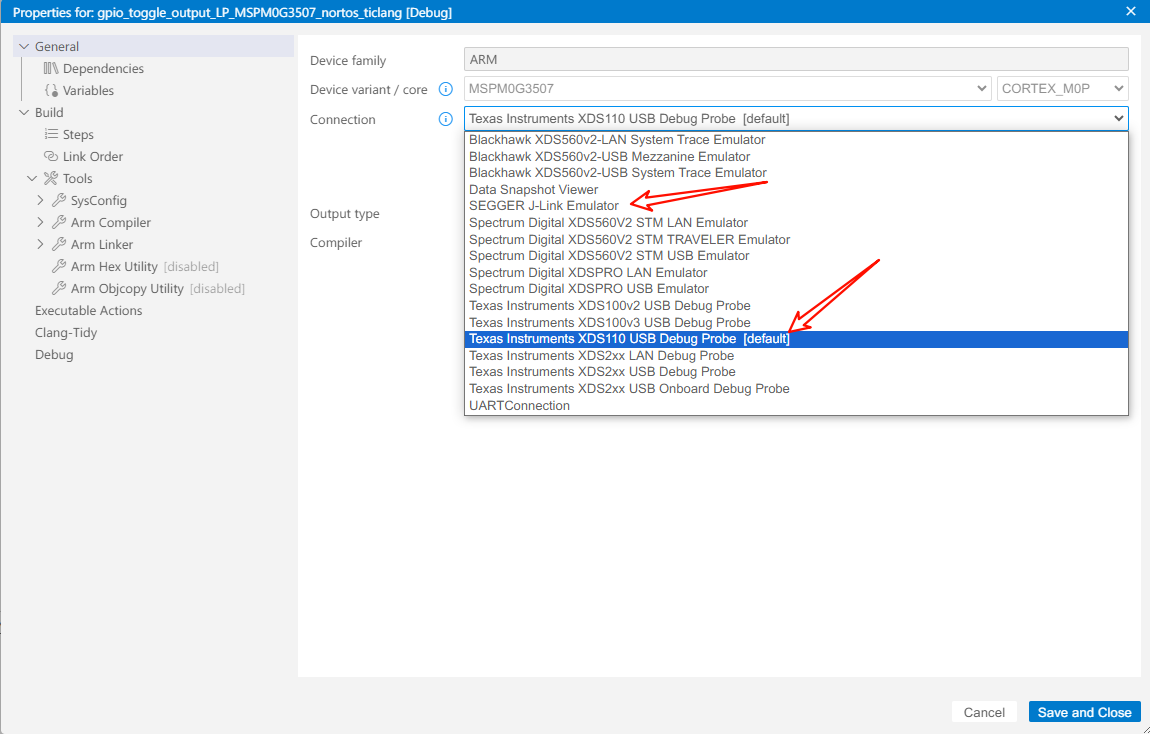Screen dimensions: 1150x734
Task: Select Spectrum Digital XDS560V2 STM USB Emulator
Action: pos(796,255)
